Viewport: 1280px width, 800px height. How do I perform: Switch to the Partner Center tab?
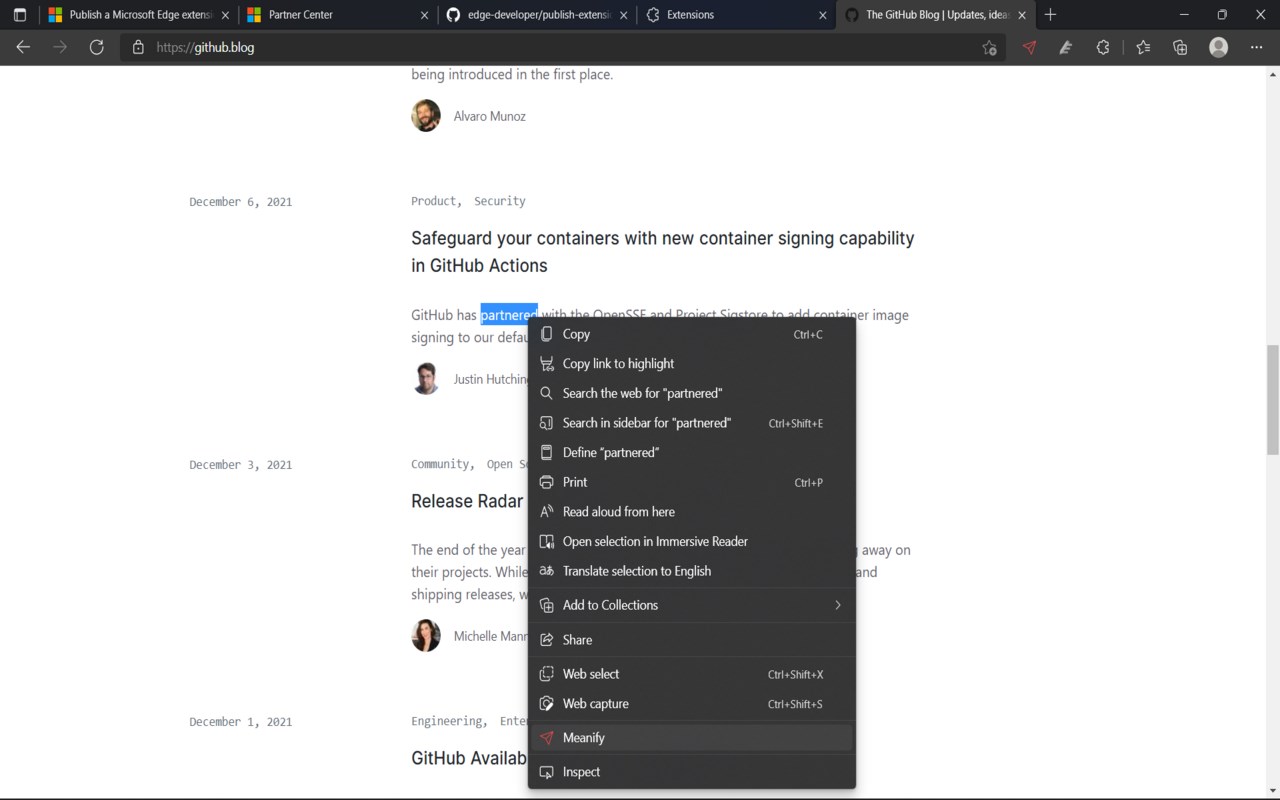point(338,15)
